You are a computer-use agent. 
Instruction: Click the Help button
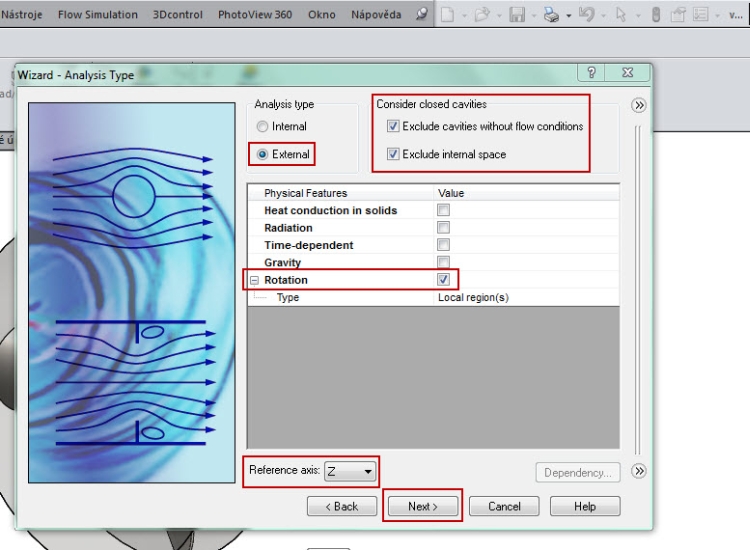coord(585,506)
